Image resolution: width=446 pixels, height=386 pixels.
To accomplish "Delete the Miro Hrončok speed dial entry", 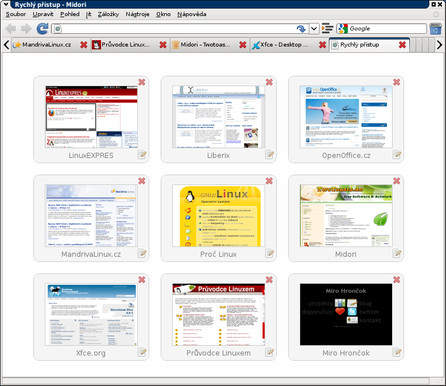I will coord(396,279).
